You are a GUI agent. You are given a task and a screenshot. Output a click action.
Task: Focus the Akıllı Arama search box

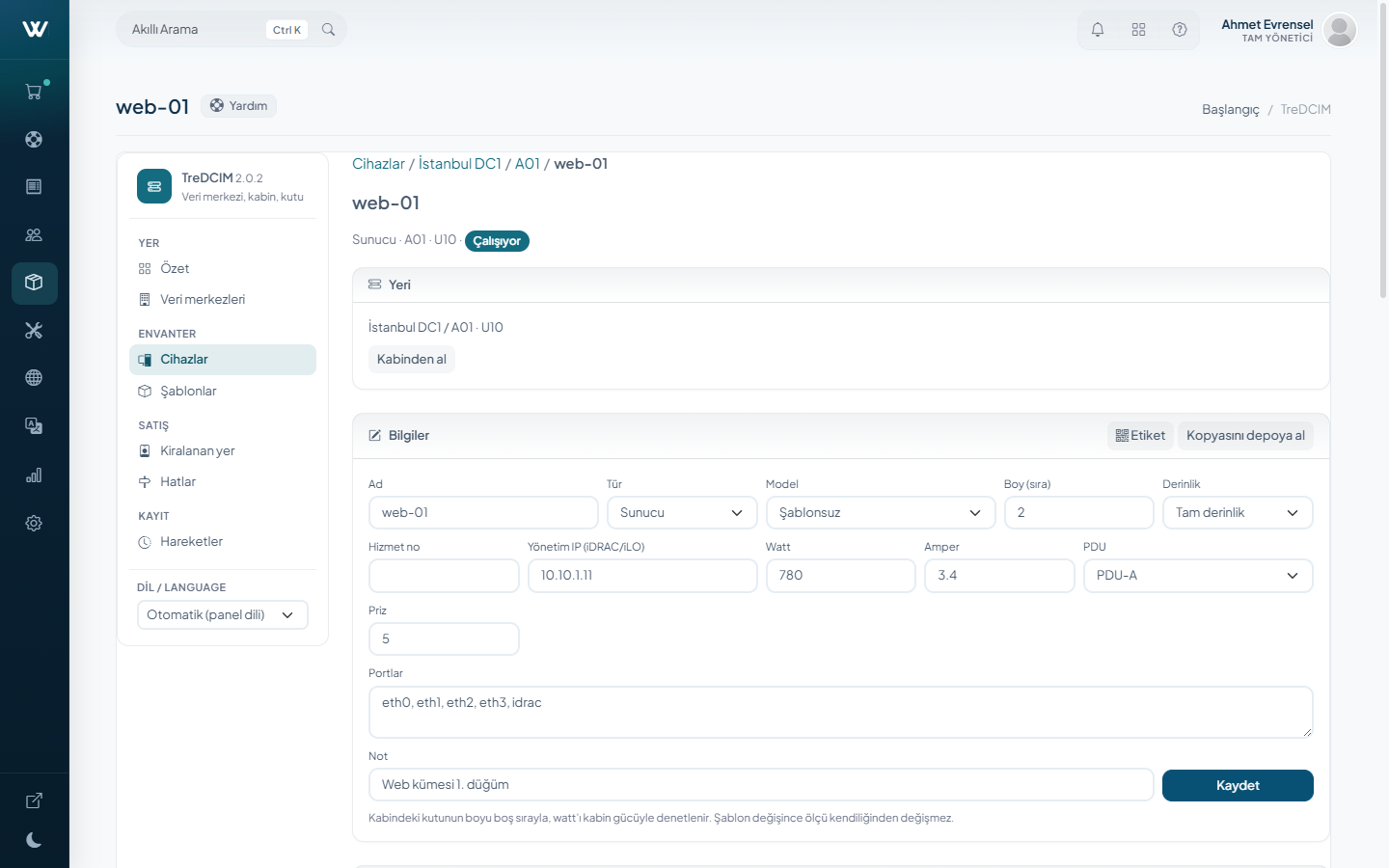(x=231, y=30)
